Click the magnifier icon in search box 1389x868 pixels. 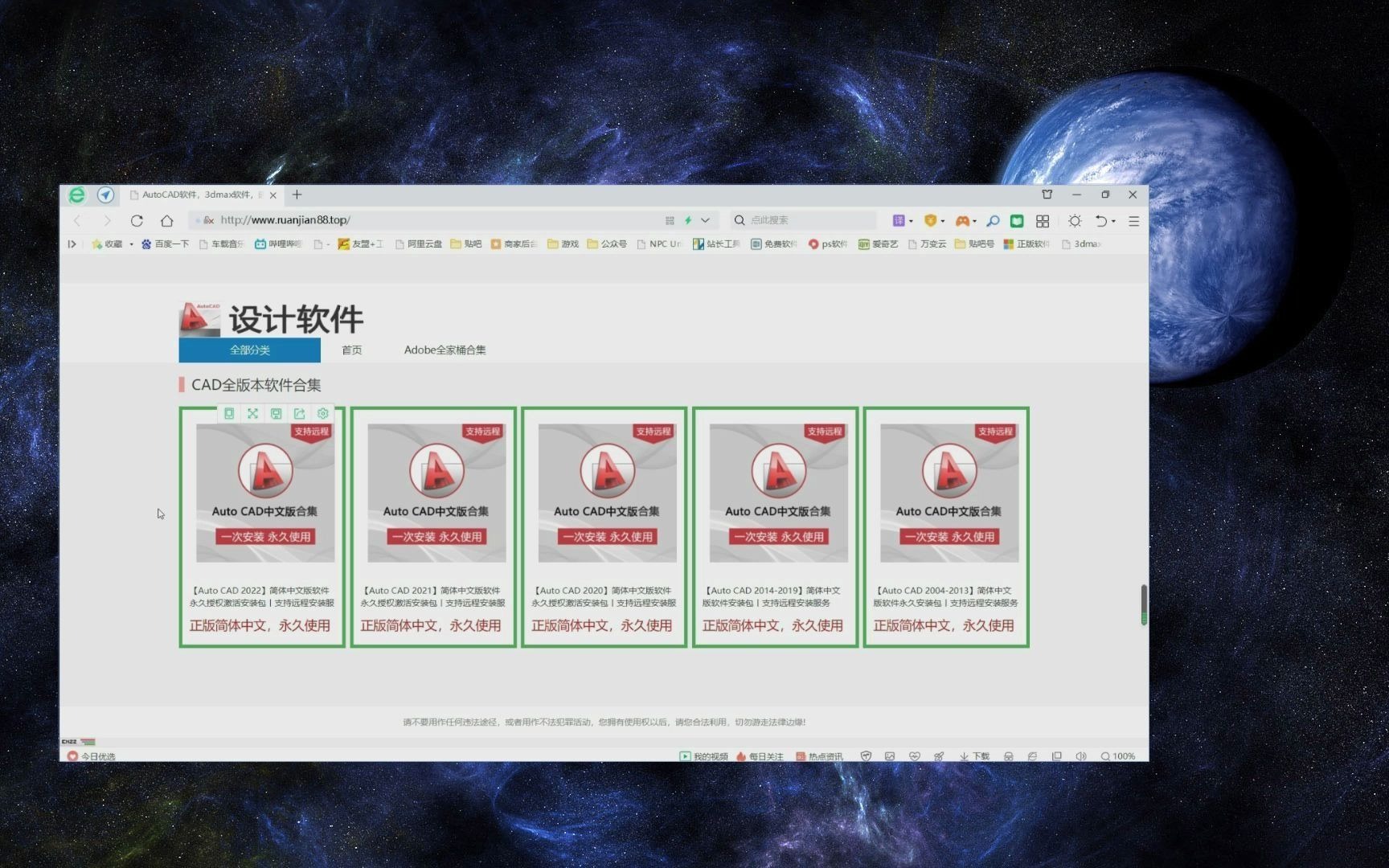pos(740,220)
